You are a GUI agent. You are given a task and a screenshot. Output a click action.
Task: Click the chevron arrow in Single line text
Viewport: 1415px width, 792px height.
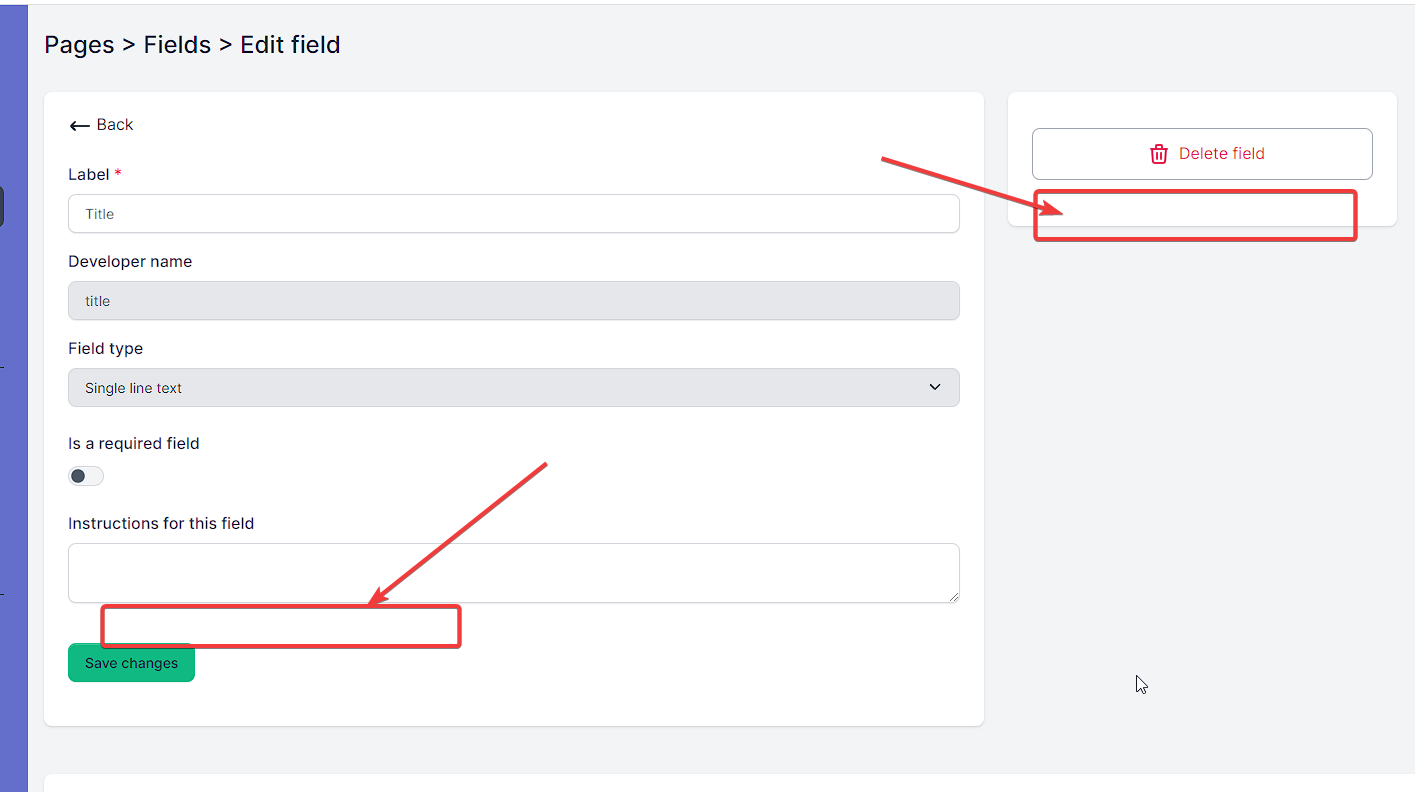pyautogui.click(x=935, y=387)
